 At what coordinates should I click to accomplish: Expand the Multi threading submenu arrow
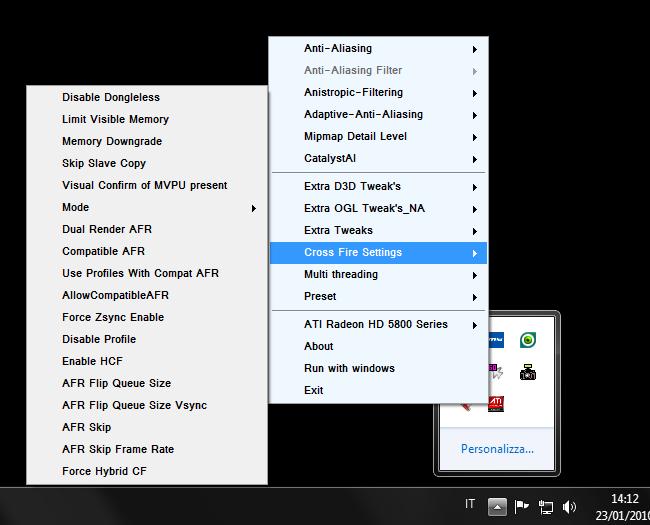475,275
